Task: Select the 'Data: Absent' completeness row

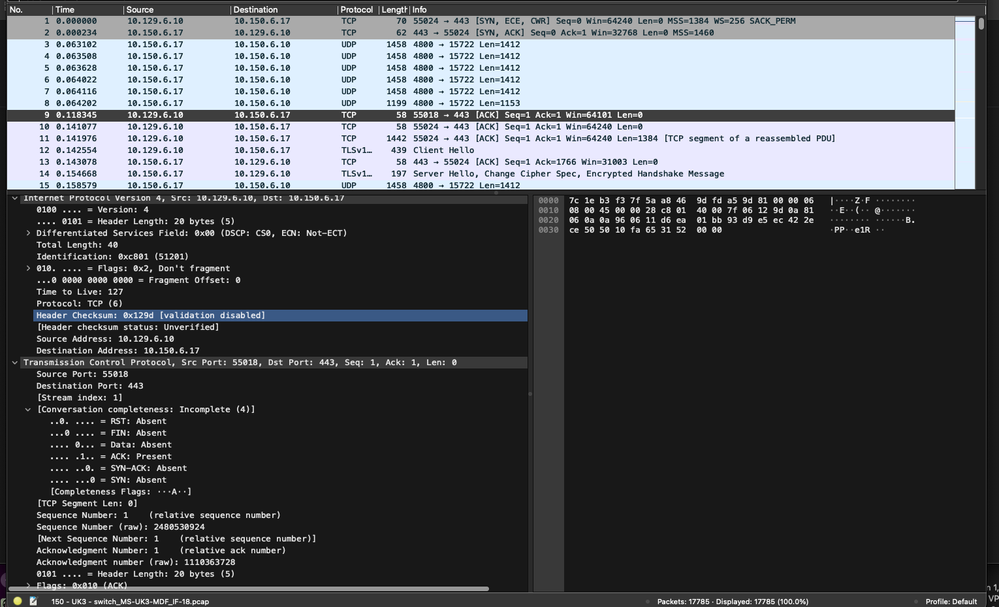Action: tap(111, 445)
